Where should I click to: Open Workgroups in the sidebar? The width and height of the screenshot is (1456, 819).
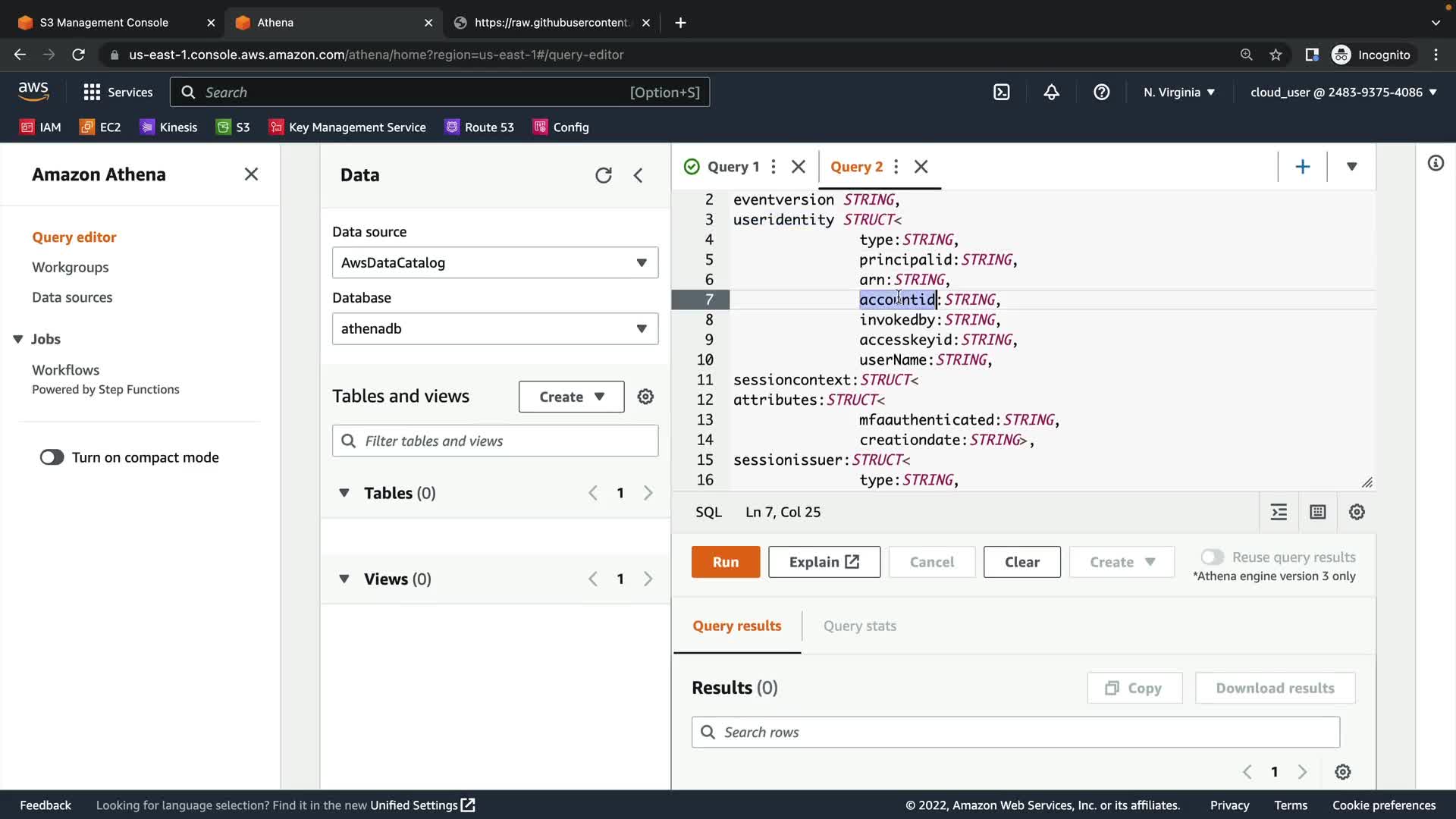(70, 267)
